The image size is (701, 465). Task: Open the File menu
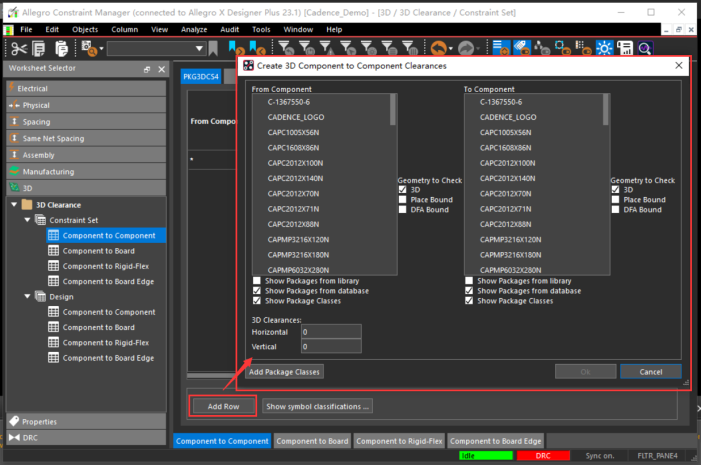[x=26, y=30]
